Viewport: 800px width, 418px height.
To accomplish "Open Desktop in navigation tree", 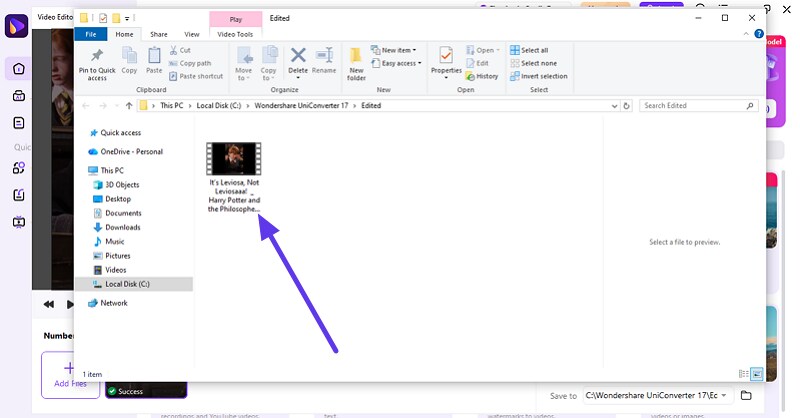I will pos(112,199).
